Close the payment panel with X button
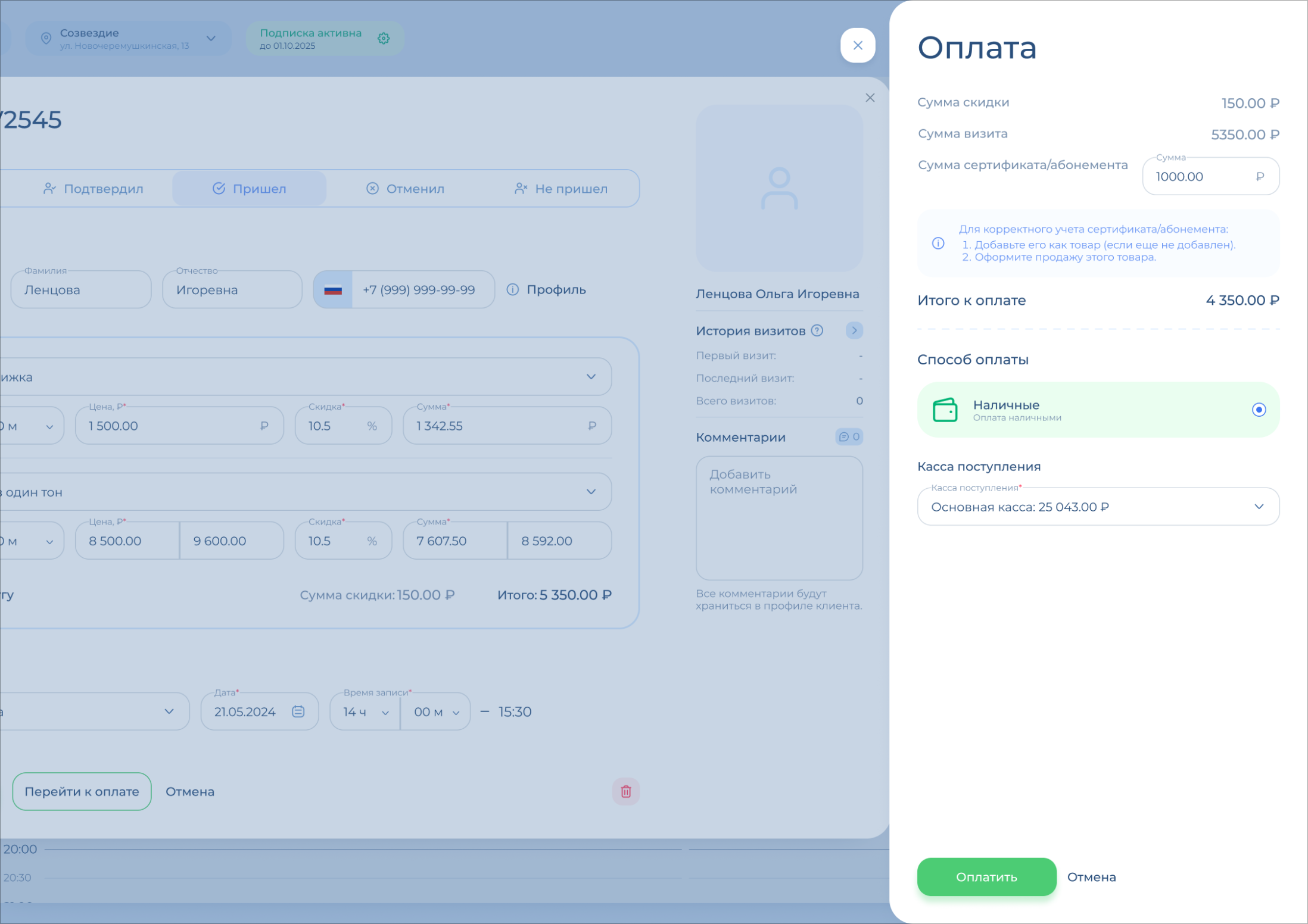The height and width of the screenshot is (924, 1308). [x=857, y=46]
